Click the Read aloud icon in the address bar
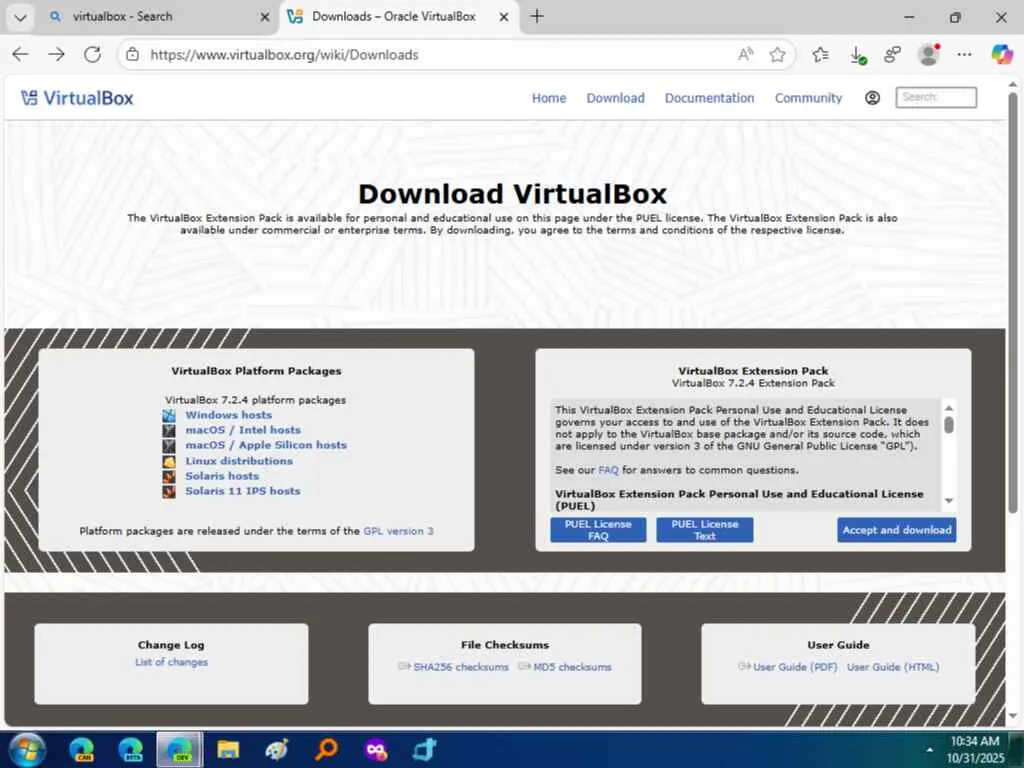The image size is (1024, 768). pyautogui.click(x=745, y=54)
